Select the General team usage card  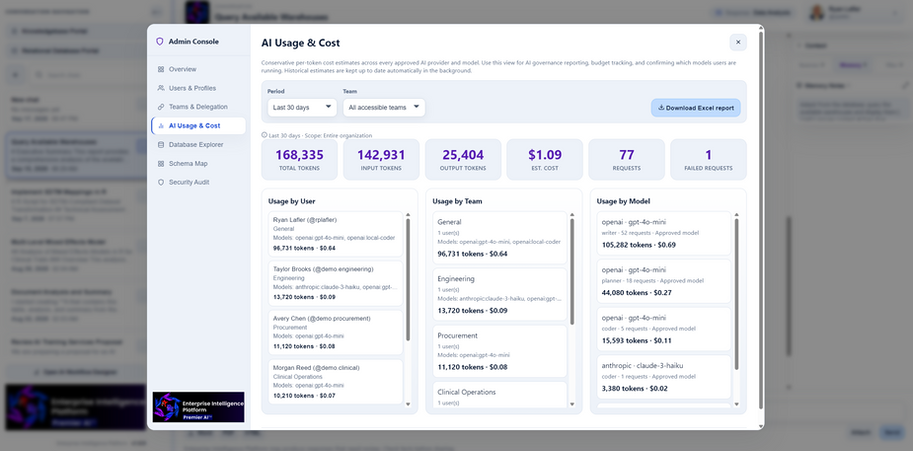click(500, 237)
